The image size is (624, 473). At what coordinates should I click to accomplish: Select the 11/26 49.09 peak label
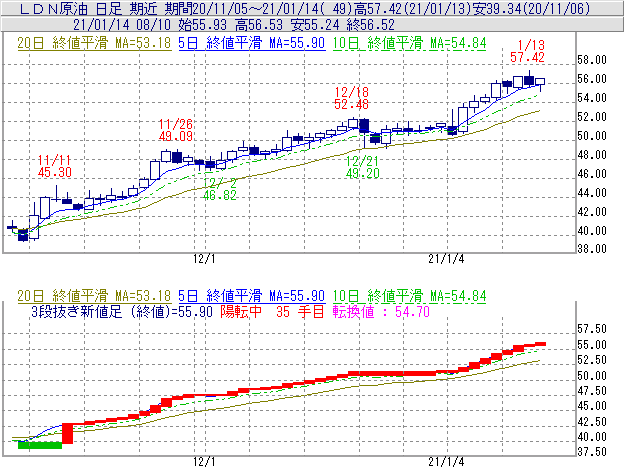(x=176, y=130)
